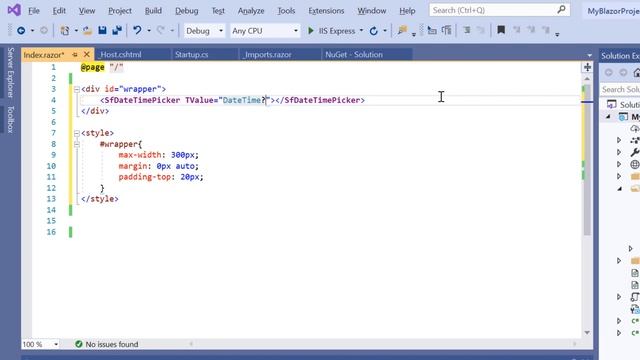Viewport: 640px width, 360px height.
Task: Switch to the NuGet - Solution tab
Action: point(367,54)
